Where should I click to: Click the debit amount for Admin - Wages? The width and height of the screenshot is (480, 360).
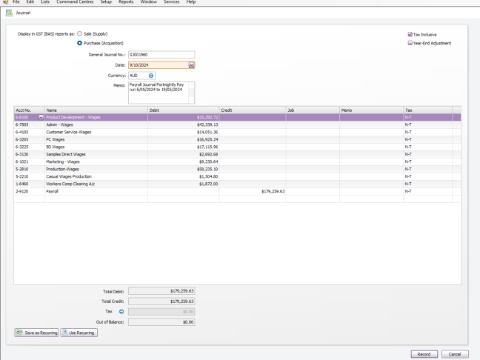[208, 125]
